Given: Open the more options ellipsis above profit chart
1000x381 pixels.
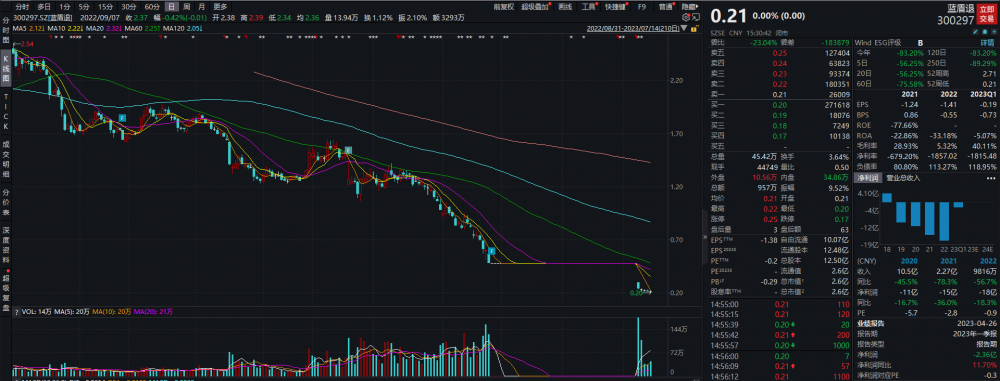Looking at the screenshot, I should [x=990, y=178].
